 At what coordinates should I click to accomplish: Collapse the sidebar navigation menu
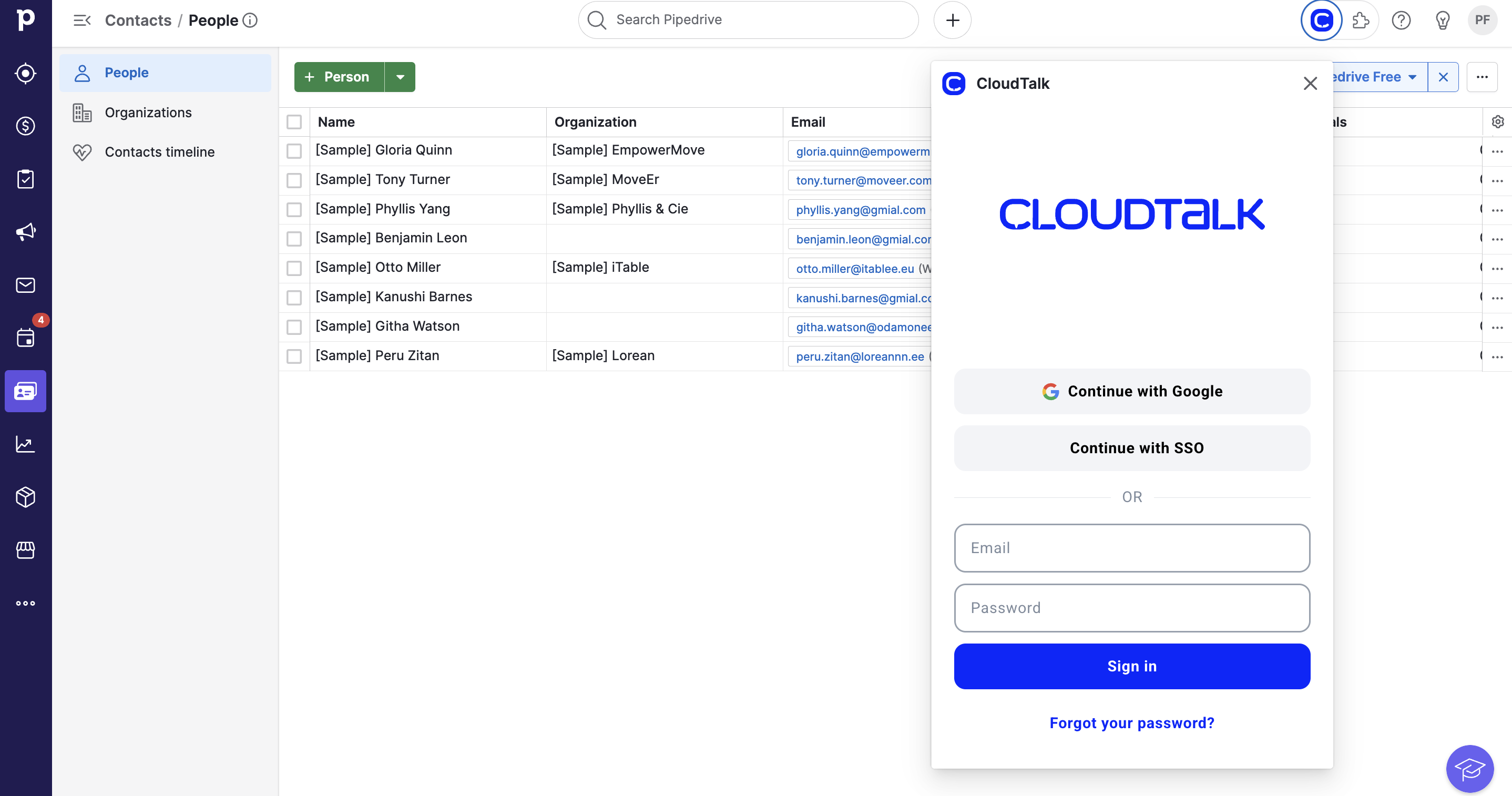(x=81, y=21)
